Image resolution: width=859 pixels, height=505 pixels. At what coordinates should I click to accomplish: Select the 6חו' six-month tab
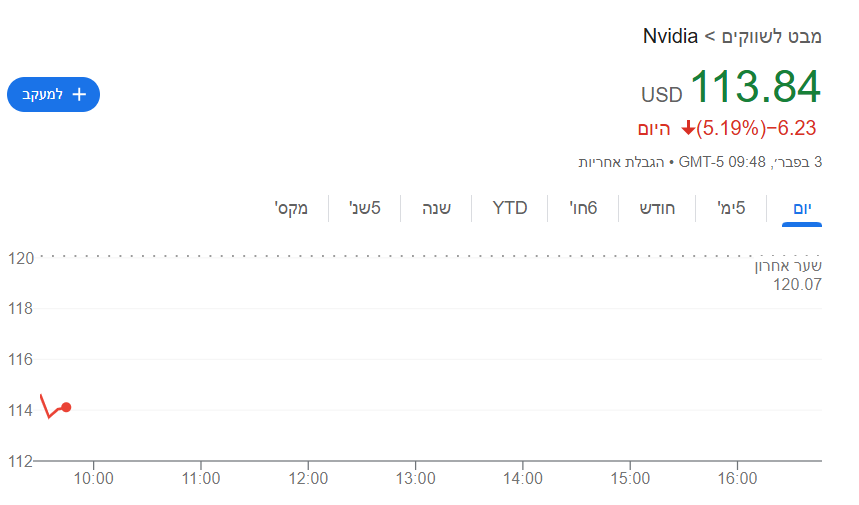tap(584, 208)
